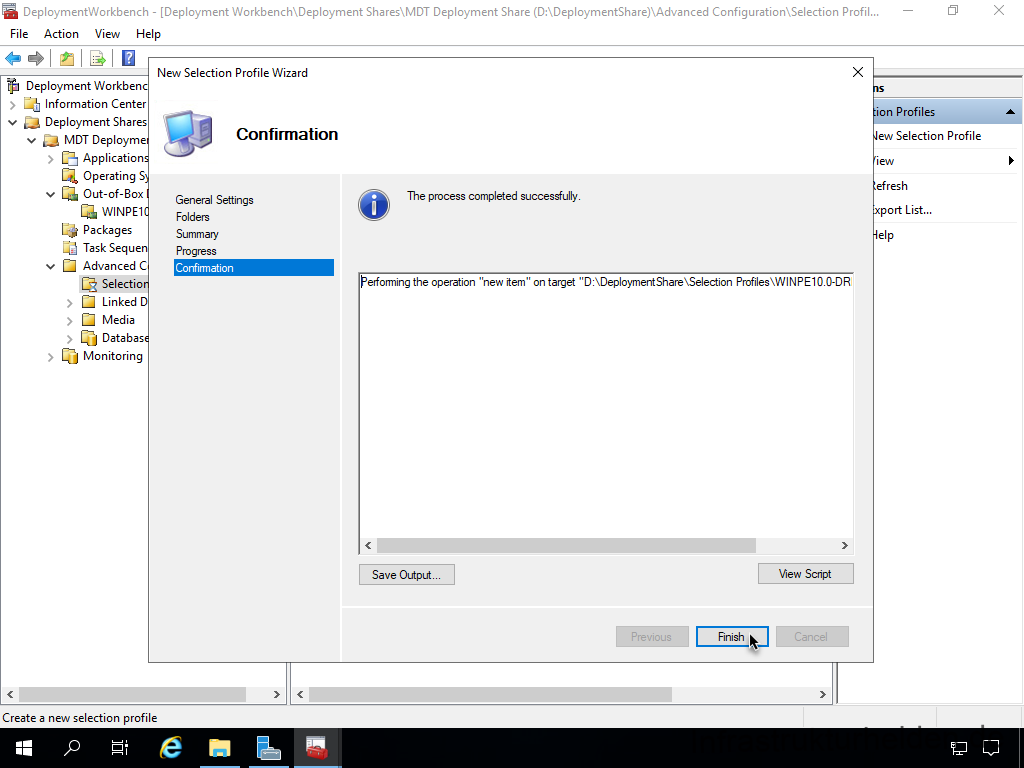
Task: Click Refresh in the Actions pane
Action: click(x=889, y=185)
